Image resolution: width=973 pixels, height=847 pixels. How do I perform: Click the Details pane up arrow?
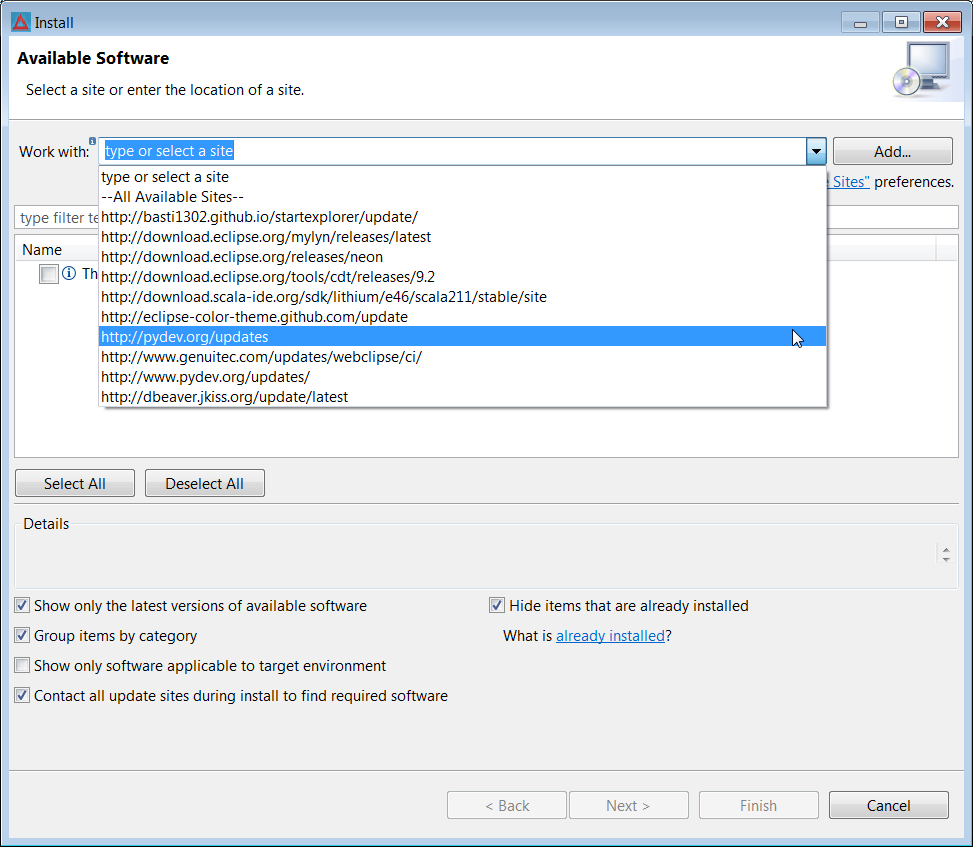946,550
